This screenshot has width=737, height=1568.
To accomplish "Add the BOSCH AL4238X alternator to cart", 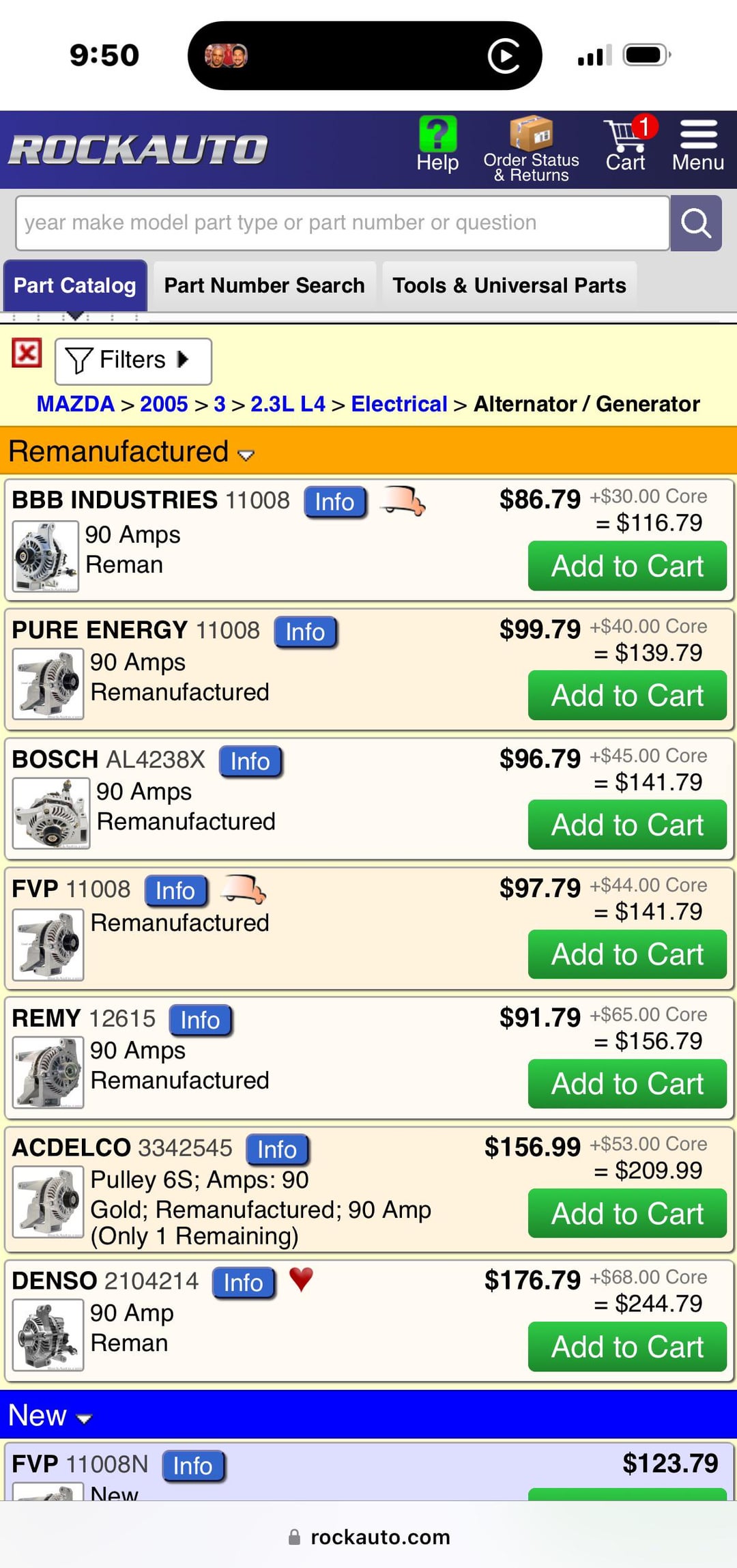I will pyautogui.click(x=626, y=824).
